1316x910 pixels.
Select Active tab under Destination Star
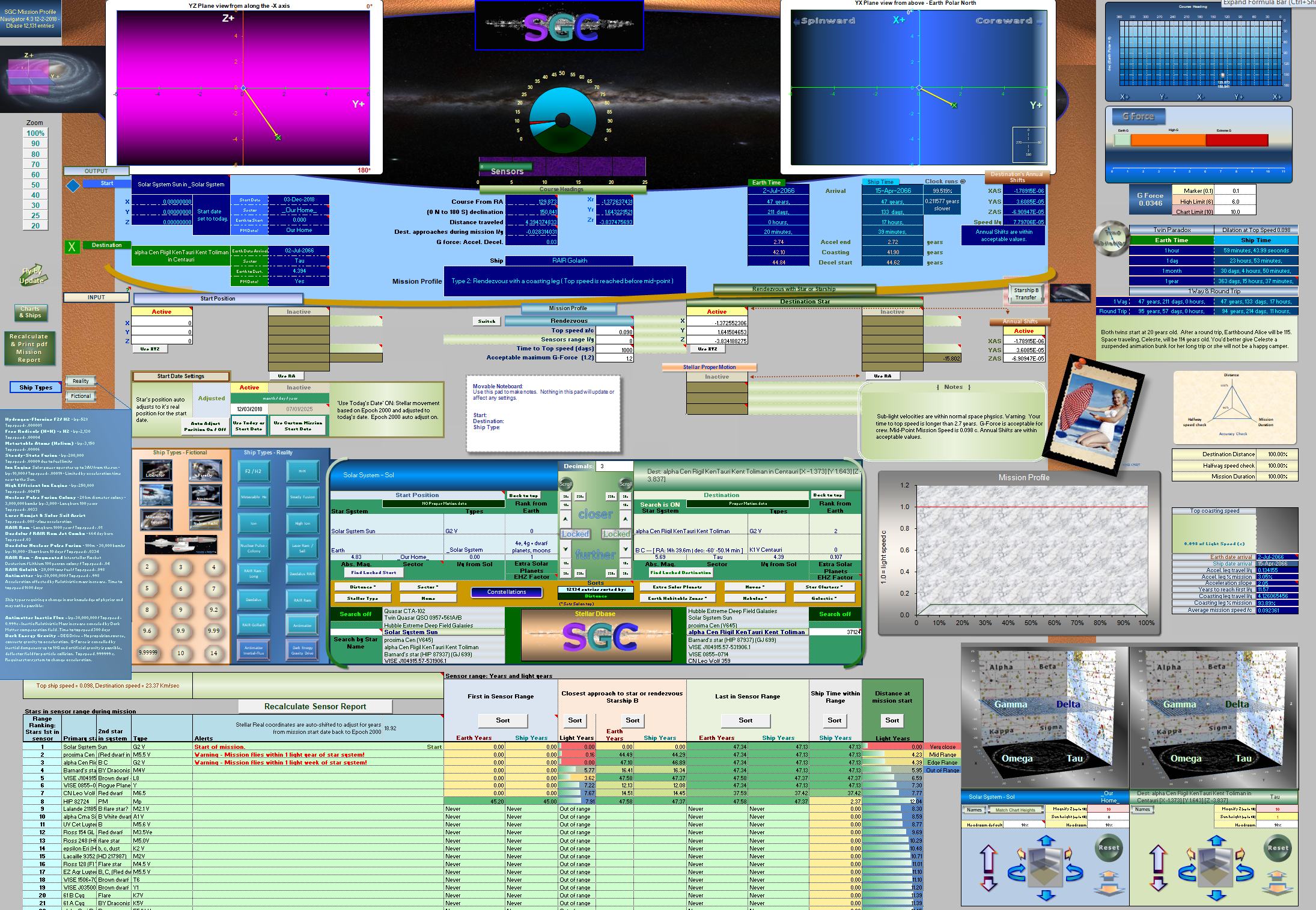click(717, 311)
